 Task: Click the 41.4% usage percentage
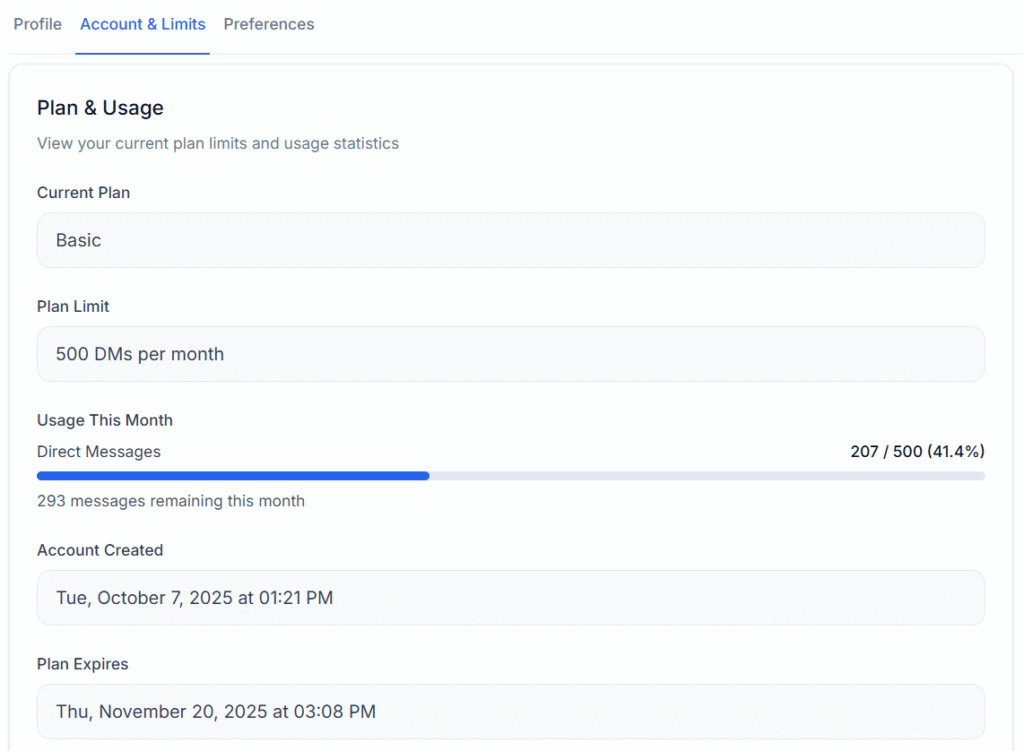(x=956, y=452)
